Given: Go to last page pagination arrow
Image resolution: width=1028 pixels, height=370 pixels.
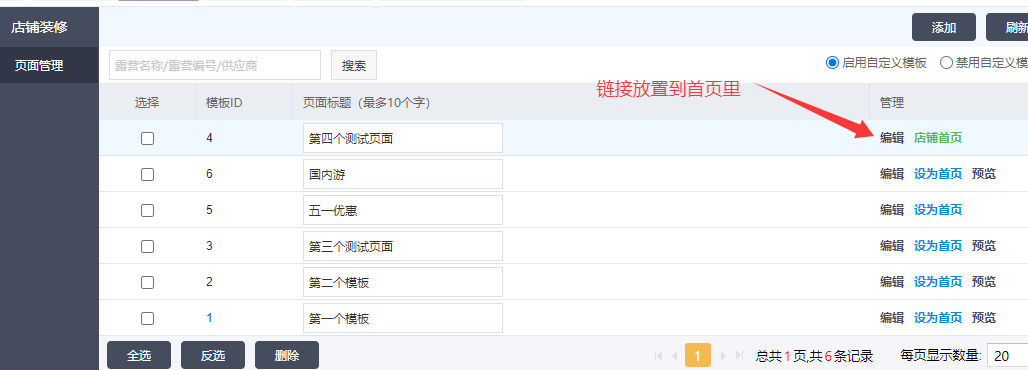Looking at the screenshot, I should (x=740, y=356).
